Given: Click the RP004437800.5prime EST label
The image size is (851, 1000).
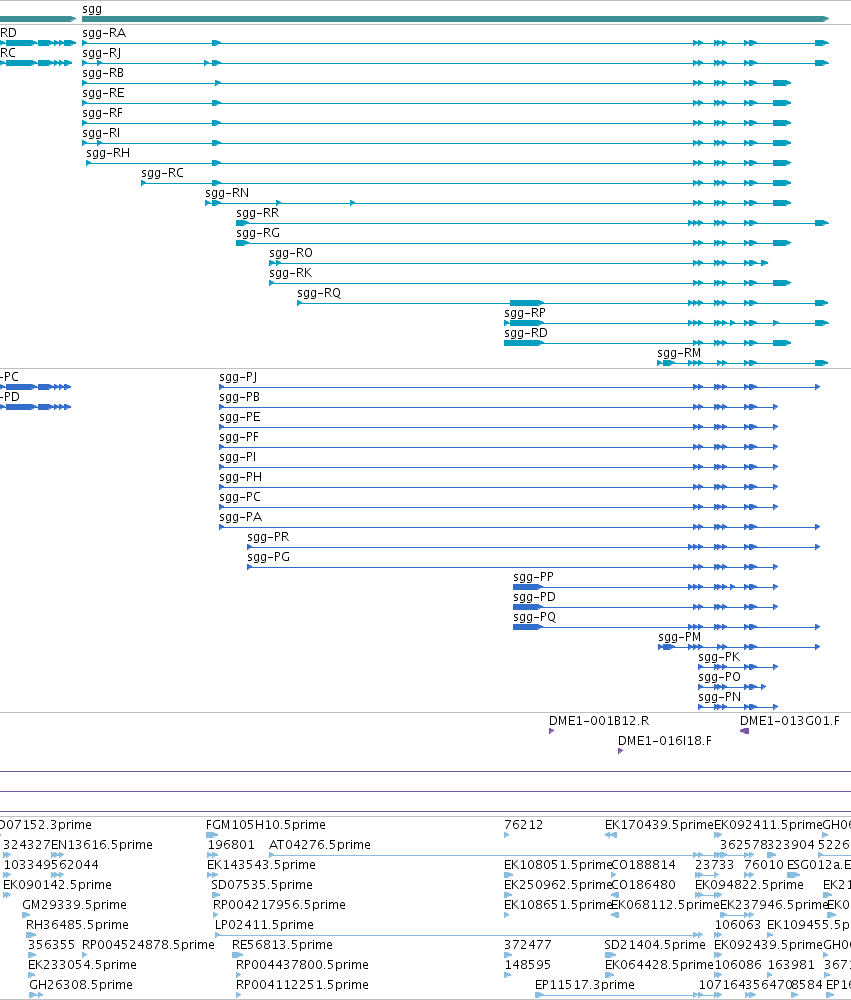Looking at the screenshot, I should coord(302,964).
